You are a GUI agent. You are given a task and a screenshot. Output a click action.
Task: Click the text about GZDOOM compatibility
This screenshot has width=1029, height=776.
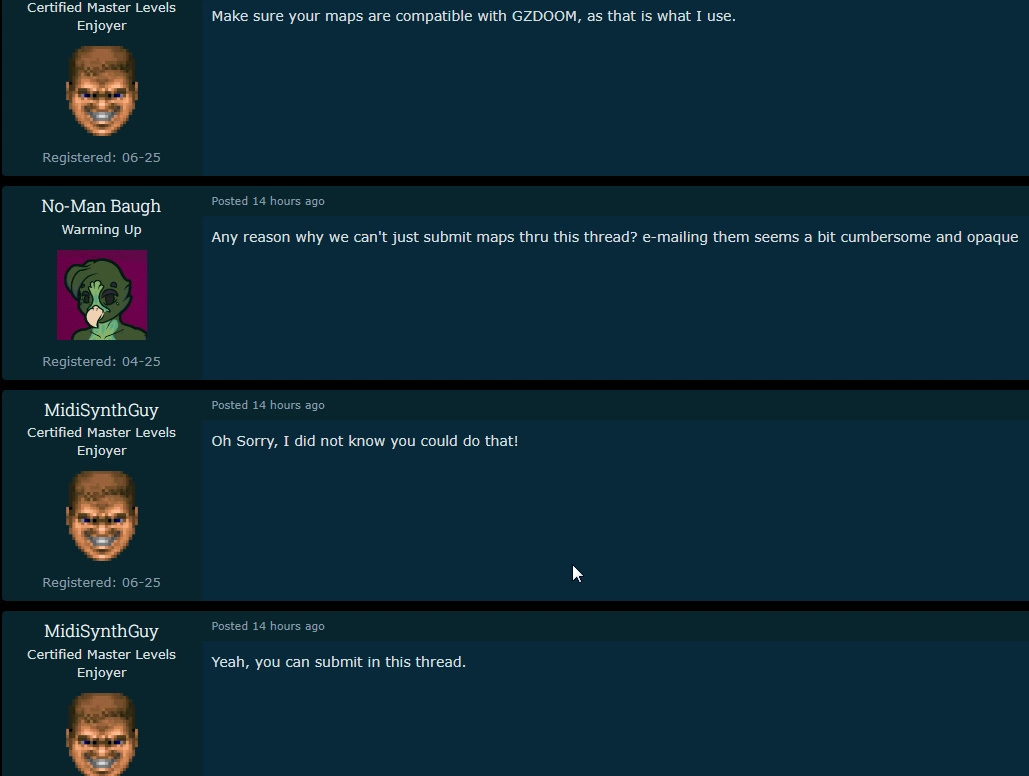(x=473, y=16)
